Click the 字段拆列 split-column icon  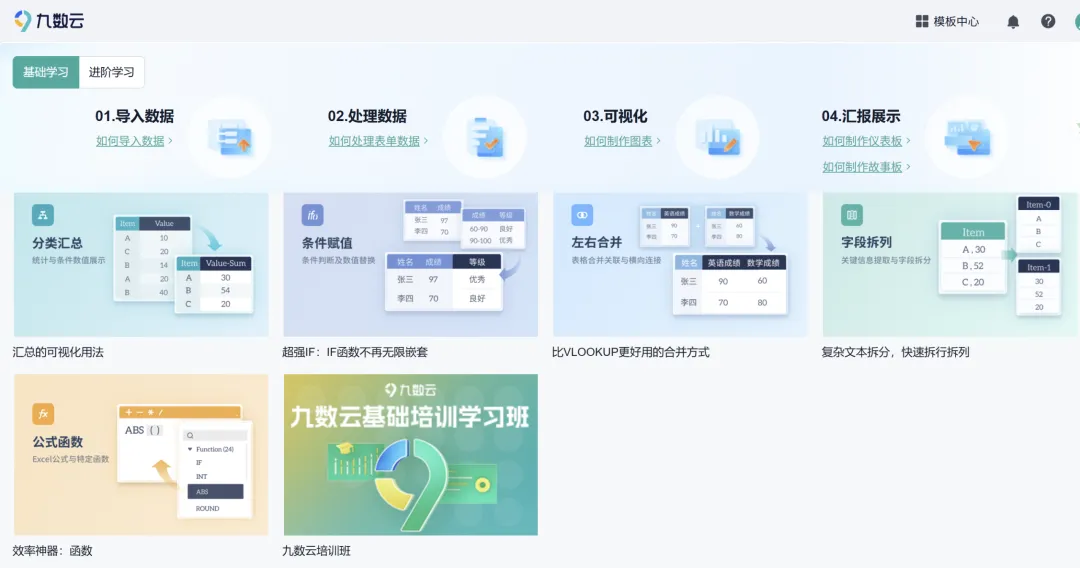coord(852,215)
